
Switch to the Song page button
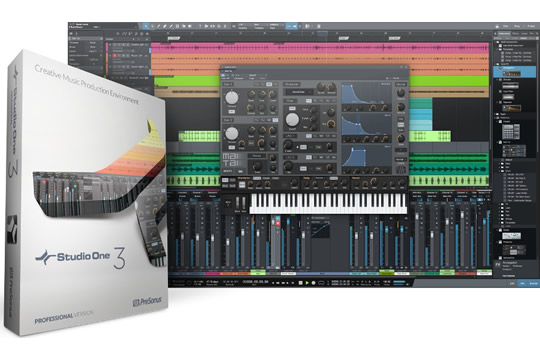point(517,26)
